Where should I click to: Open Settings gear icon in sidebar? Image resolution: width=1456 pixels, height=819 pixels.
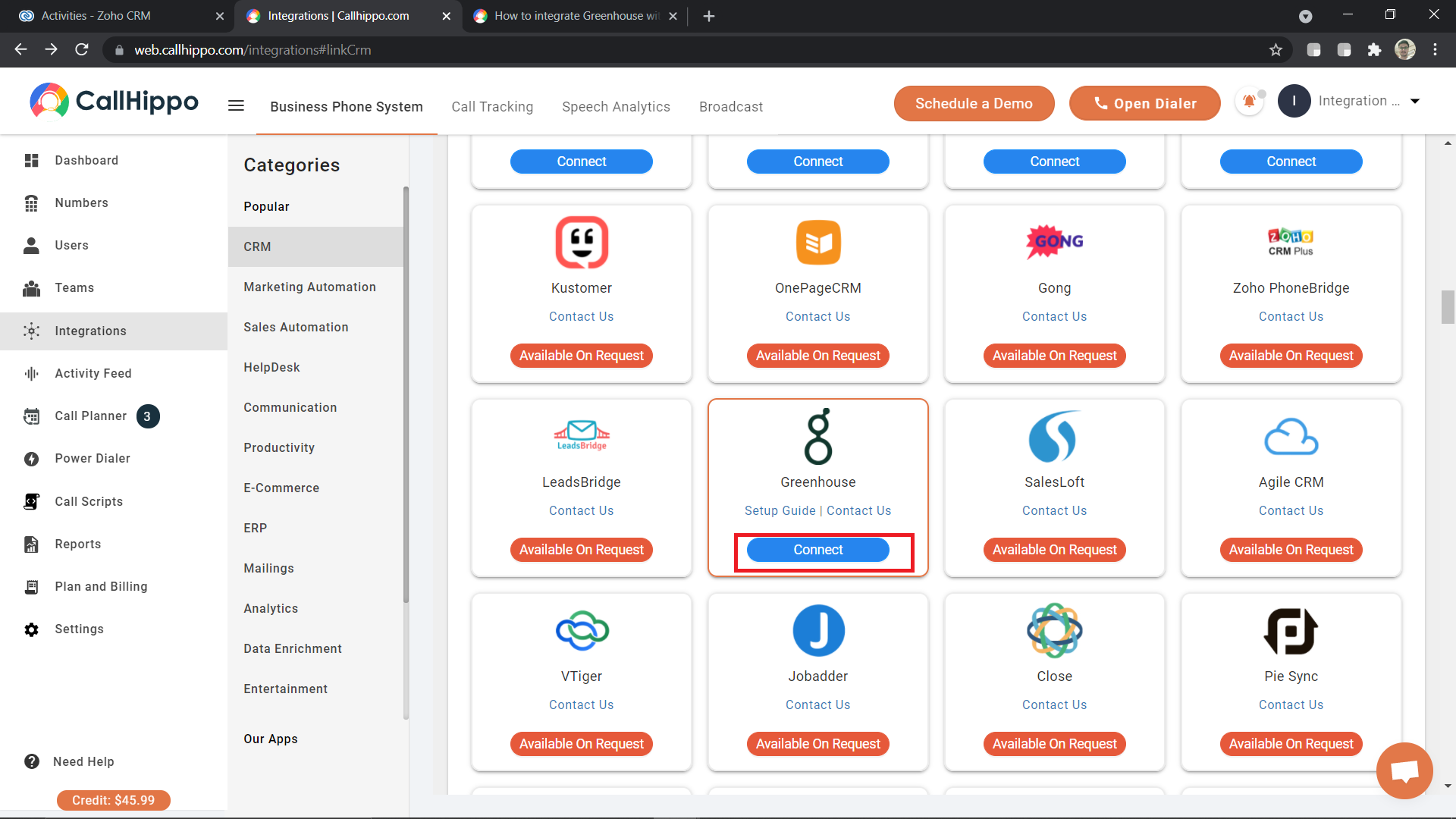point(31,629)
